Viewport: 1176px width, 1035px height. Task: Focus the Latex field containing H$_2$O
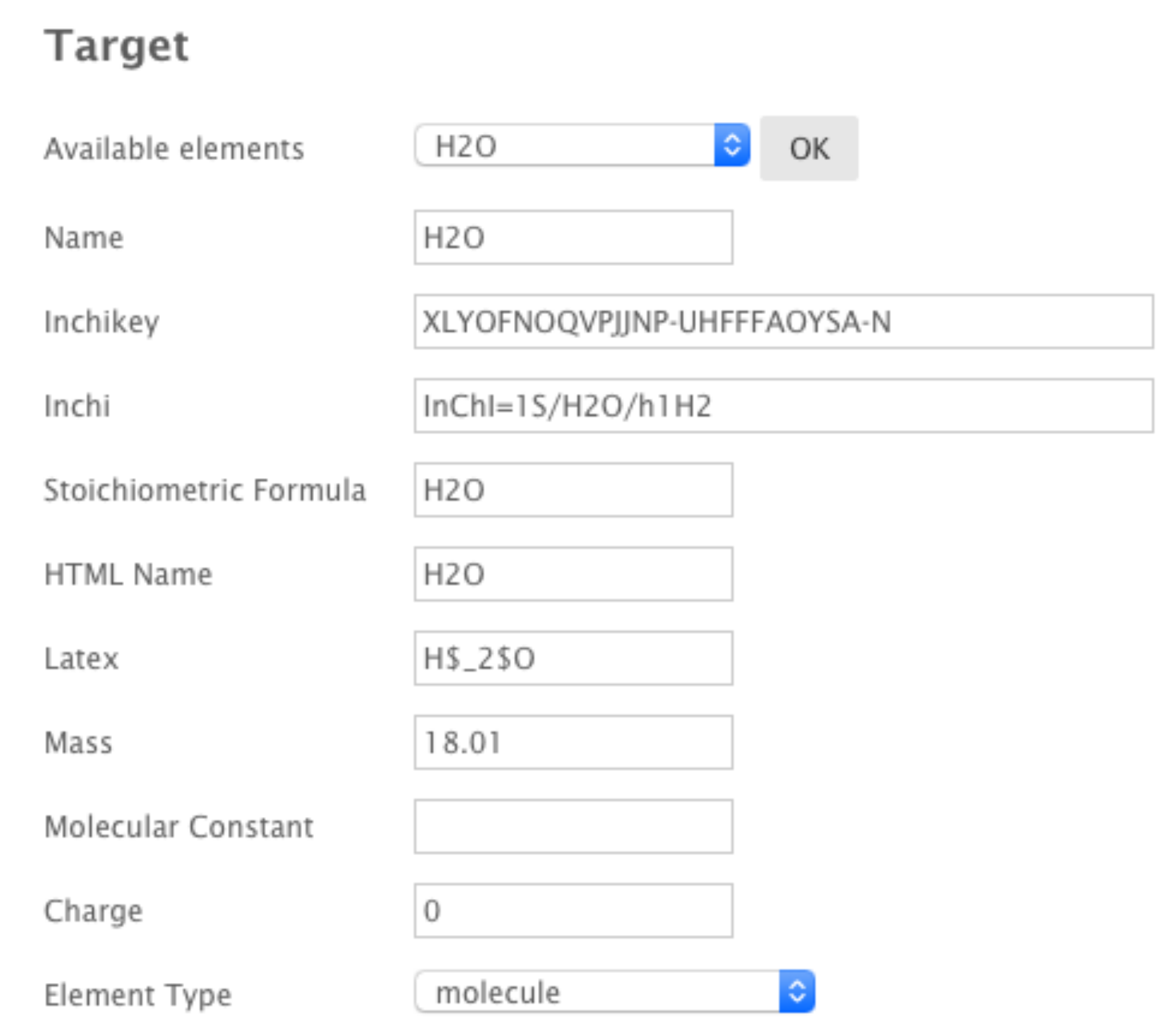point(573,658)
